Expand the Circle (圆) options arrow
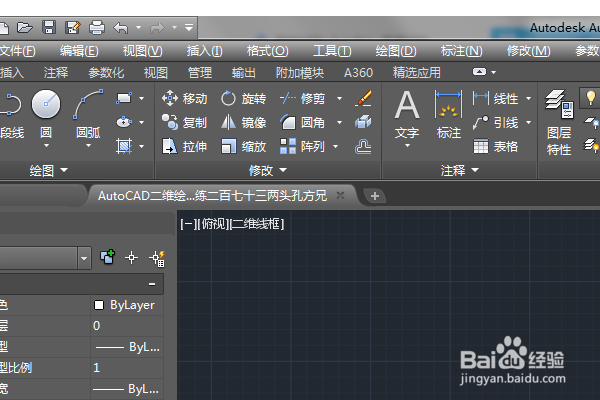This screenshot has height=400, width=600. point(46,145)
